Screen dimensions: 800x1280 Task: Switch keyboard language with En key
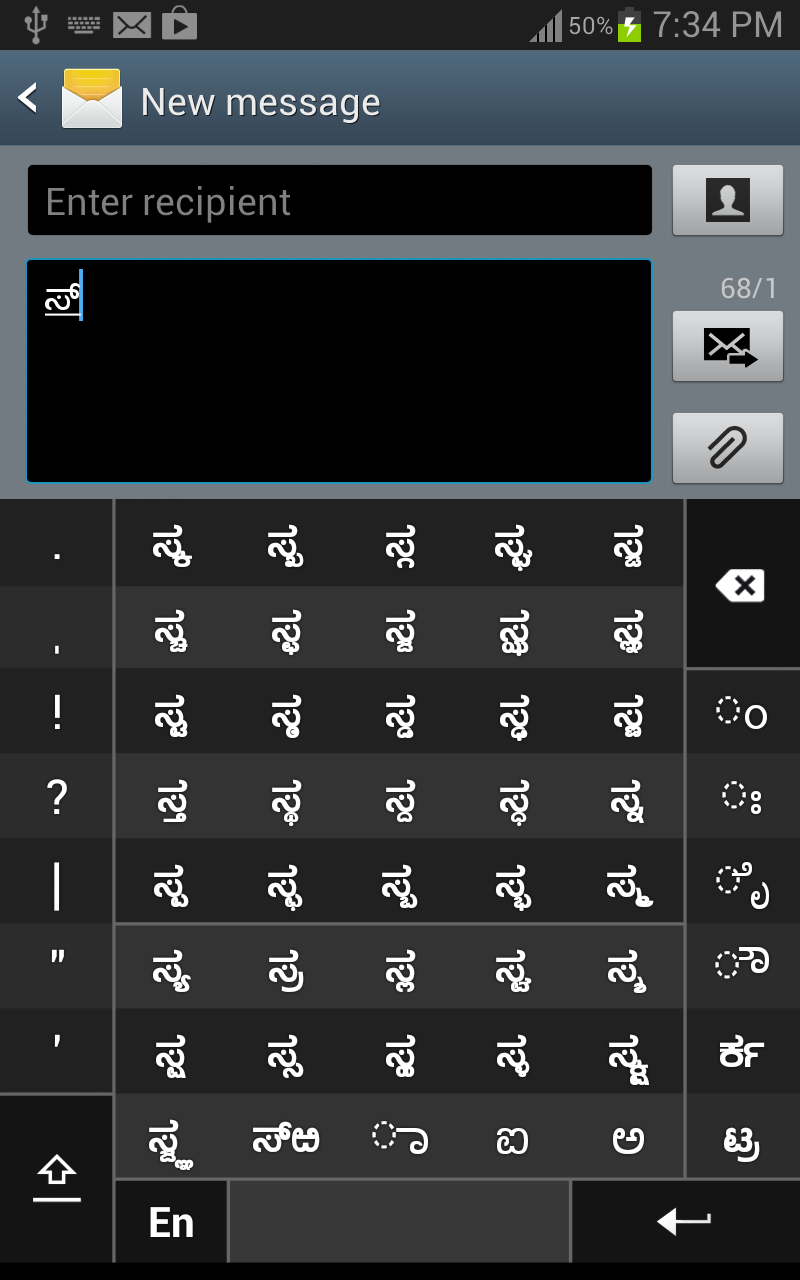[171, 1221]
